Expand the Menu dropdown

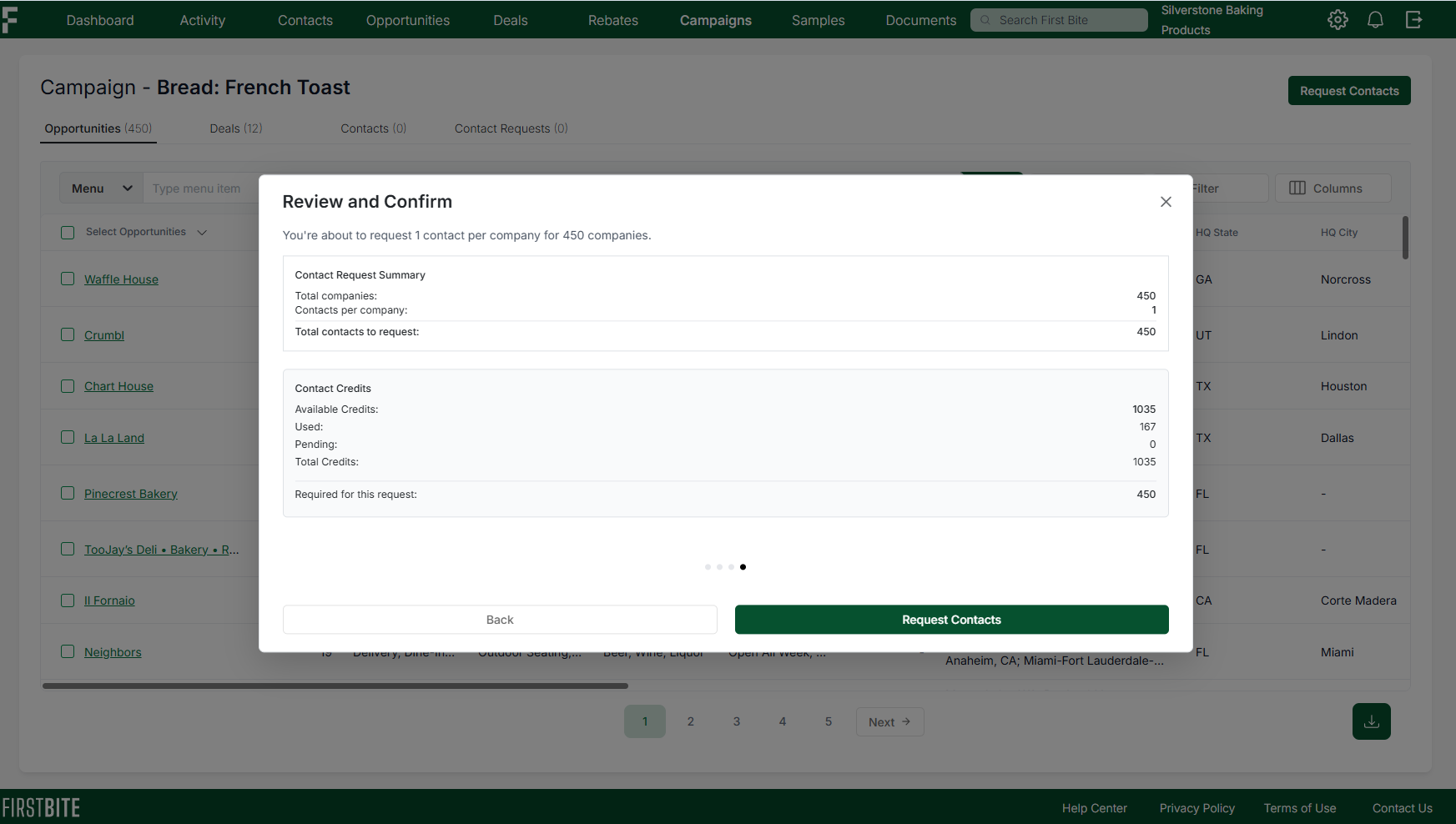(101, 188)
